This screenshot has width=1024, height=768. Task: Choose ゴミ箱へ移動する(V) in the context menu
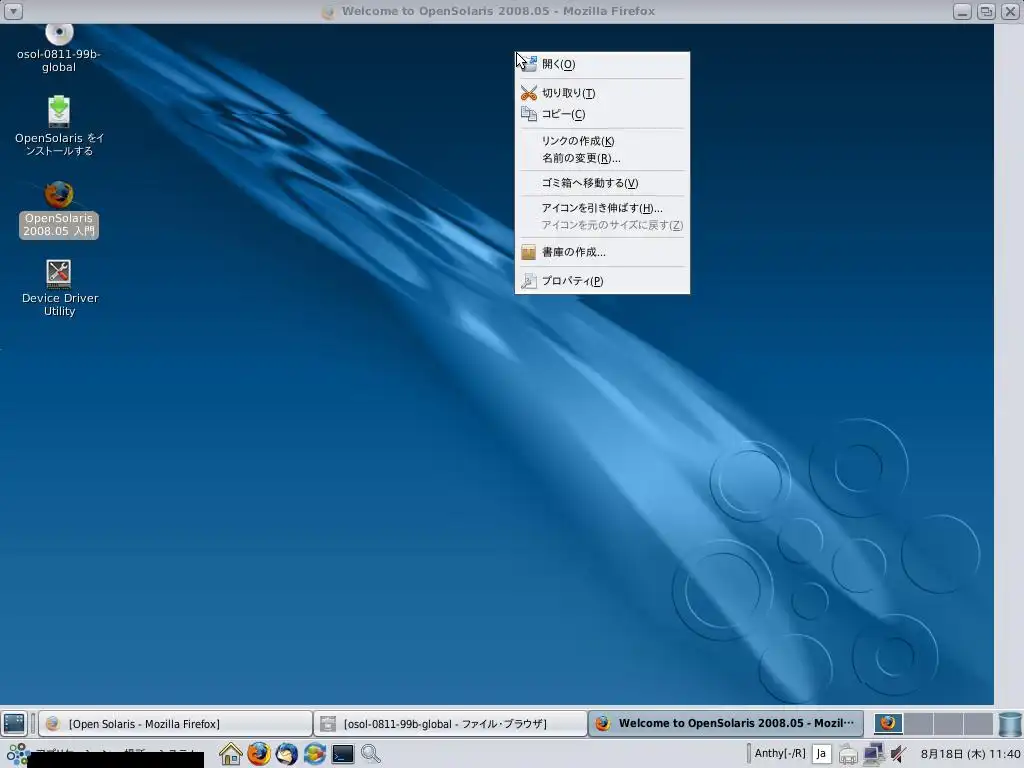602,183
